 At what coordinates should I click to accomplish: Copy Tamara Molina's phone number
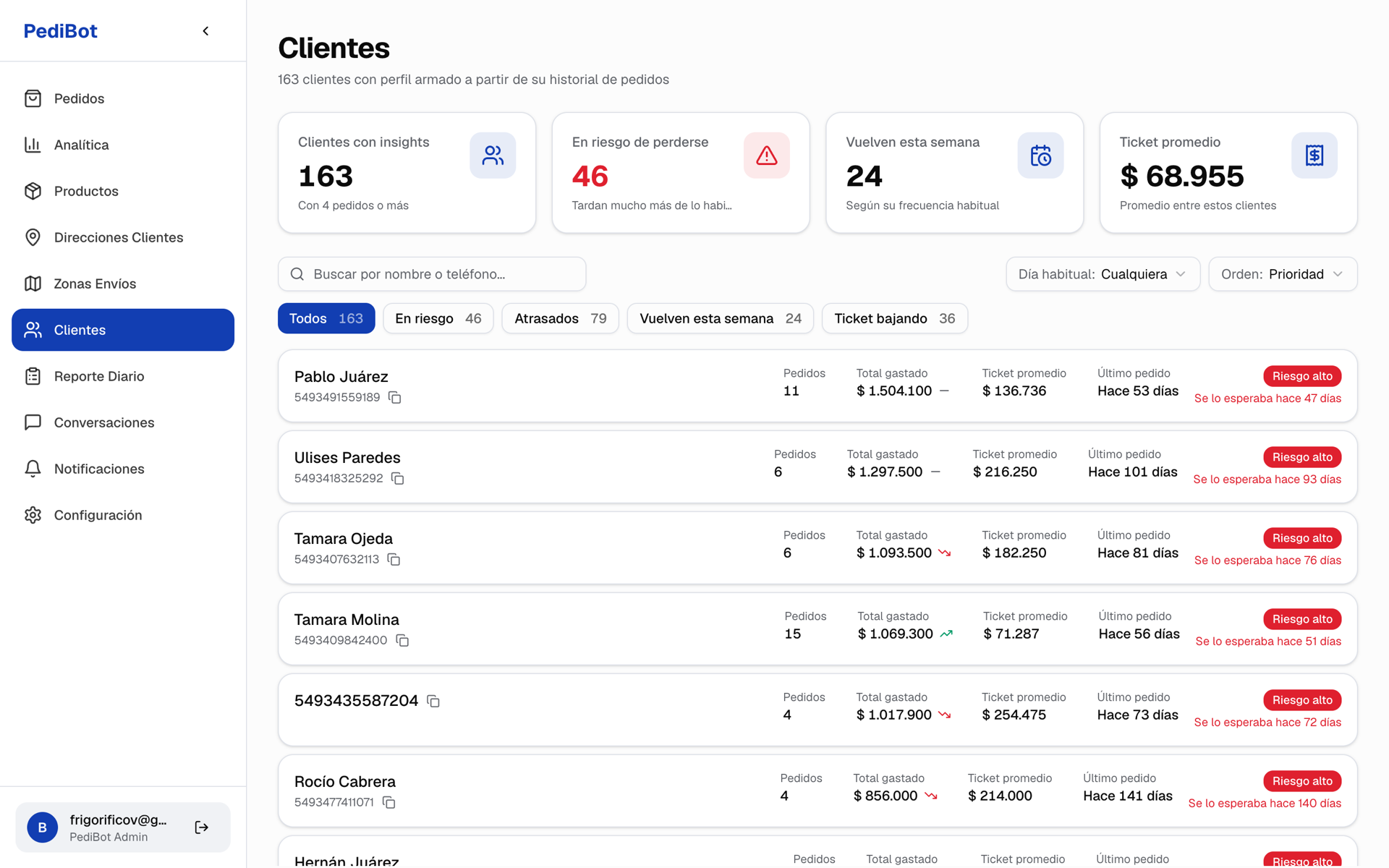403,640
